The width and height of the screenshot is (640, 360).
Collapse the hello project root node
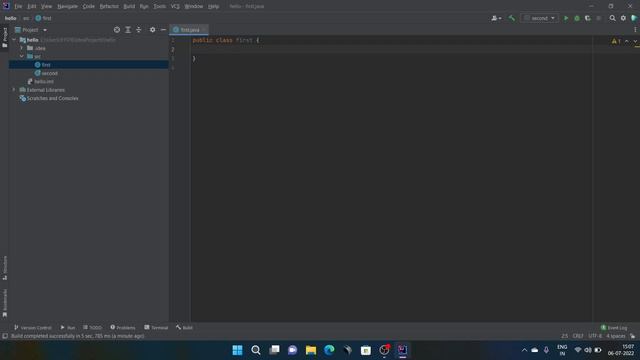pyautogui.click(x=14, y=40)
